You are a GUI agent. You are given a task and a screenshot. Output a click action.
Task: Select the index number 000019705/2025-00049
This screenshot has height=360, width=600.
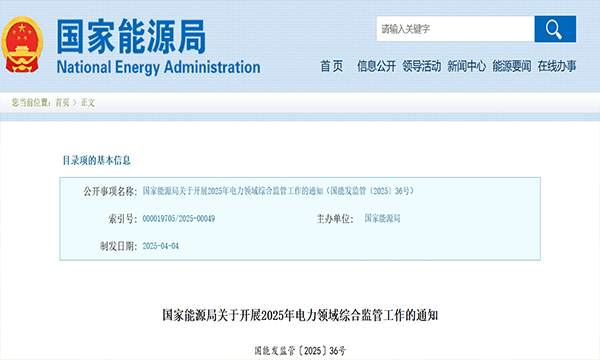coord(179,218)
